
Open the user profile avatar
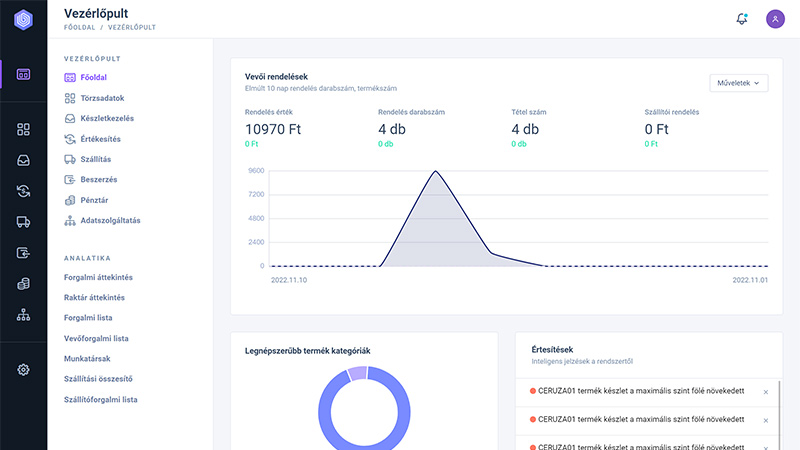pos(775,19)
